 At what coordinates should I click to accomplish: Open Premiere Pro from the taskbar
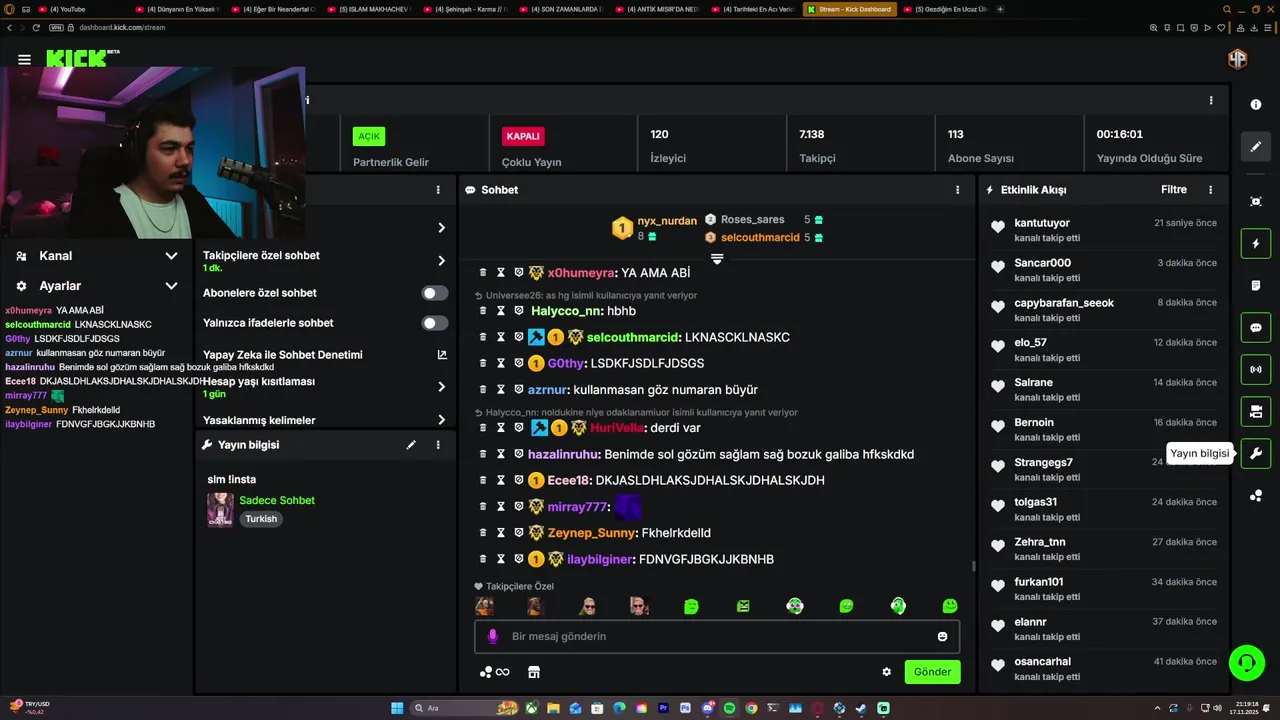point(663,708)
